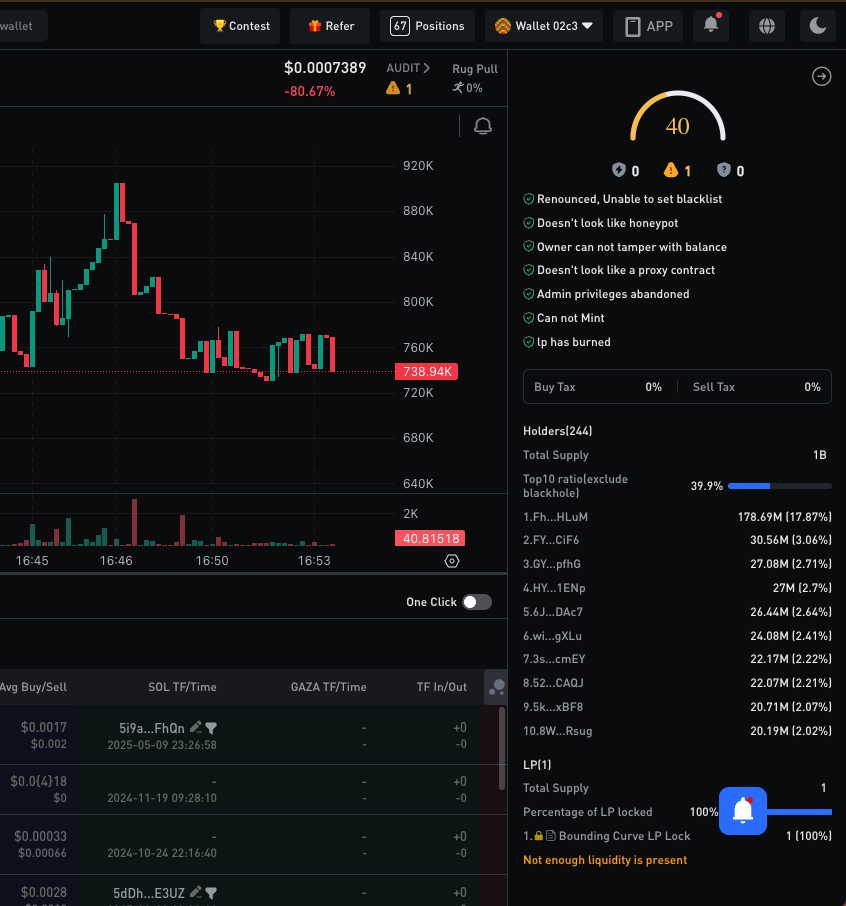Viewport: 846px width, 906px height.
Task: Click the unknown shield question icon
Action: click(x=723, y=170)
